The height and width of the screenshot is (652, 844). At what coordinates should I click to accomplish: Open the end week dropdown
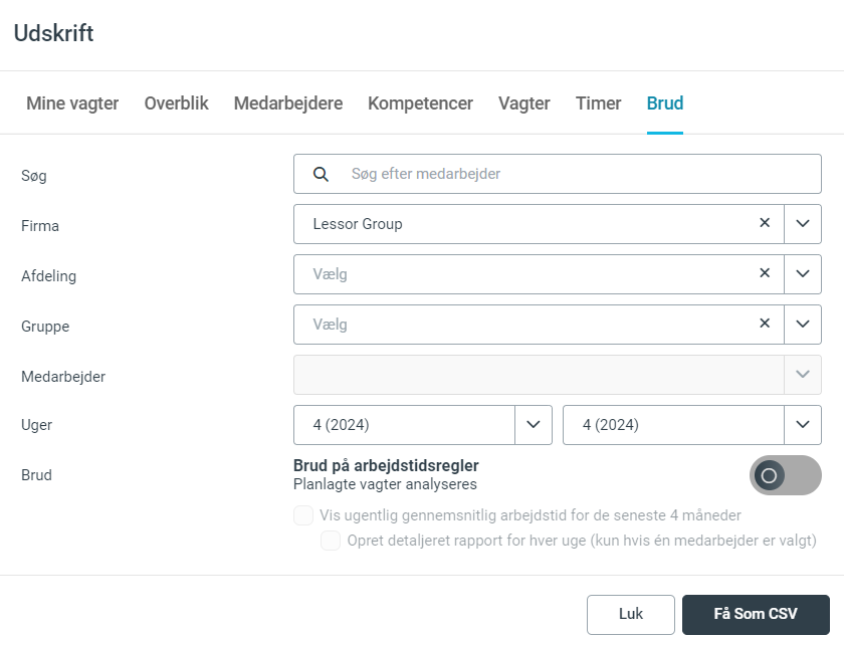(x=803, y=424)
